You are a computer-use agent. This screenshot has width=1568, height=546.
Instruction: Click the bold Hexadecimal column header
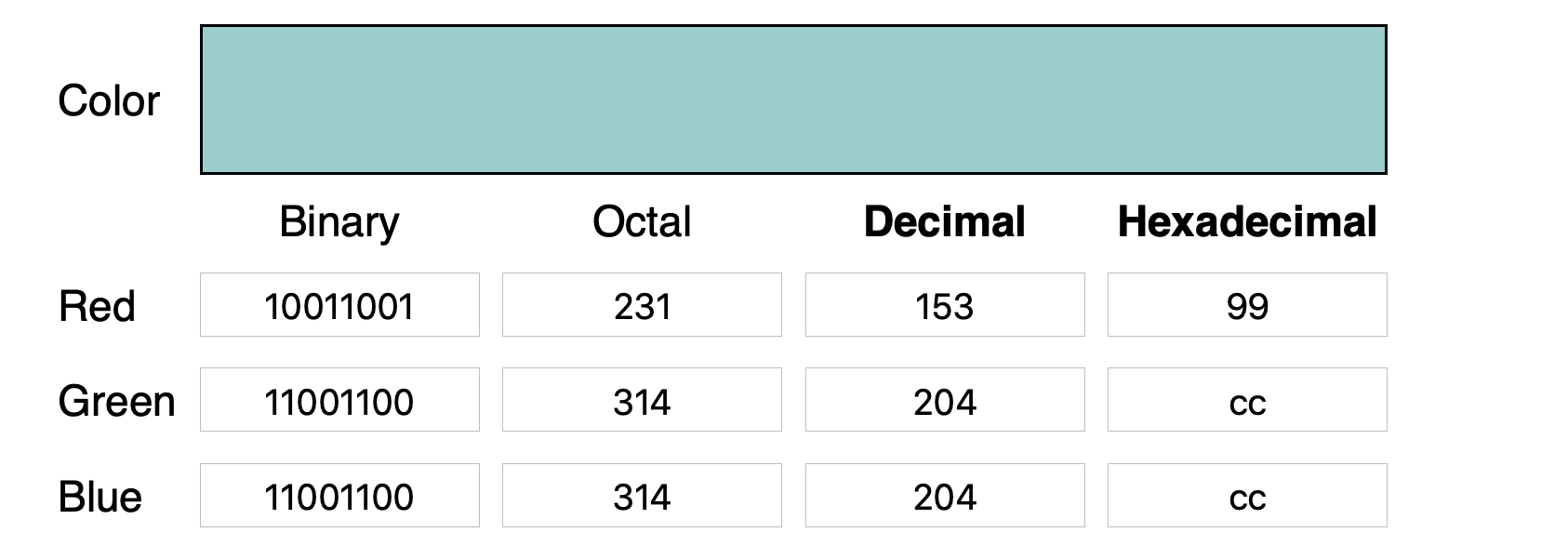pos(1246,222)
